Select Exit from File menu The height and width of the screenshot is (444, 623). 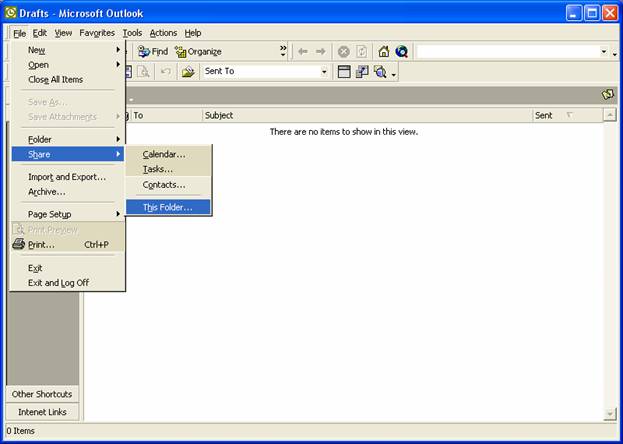tap(68, 268)
